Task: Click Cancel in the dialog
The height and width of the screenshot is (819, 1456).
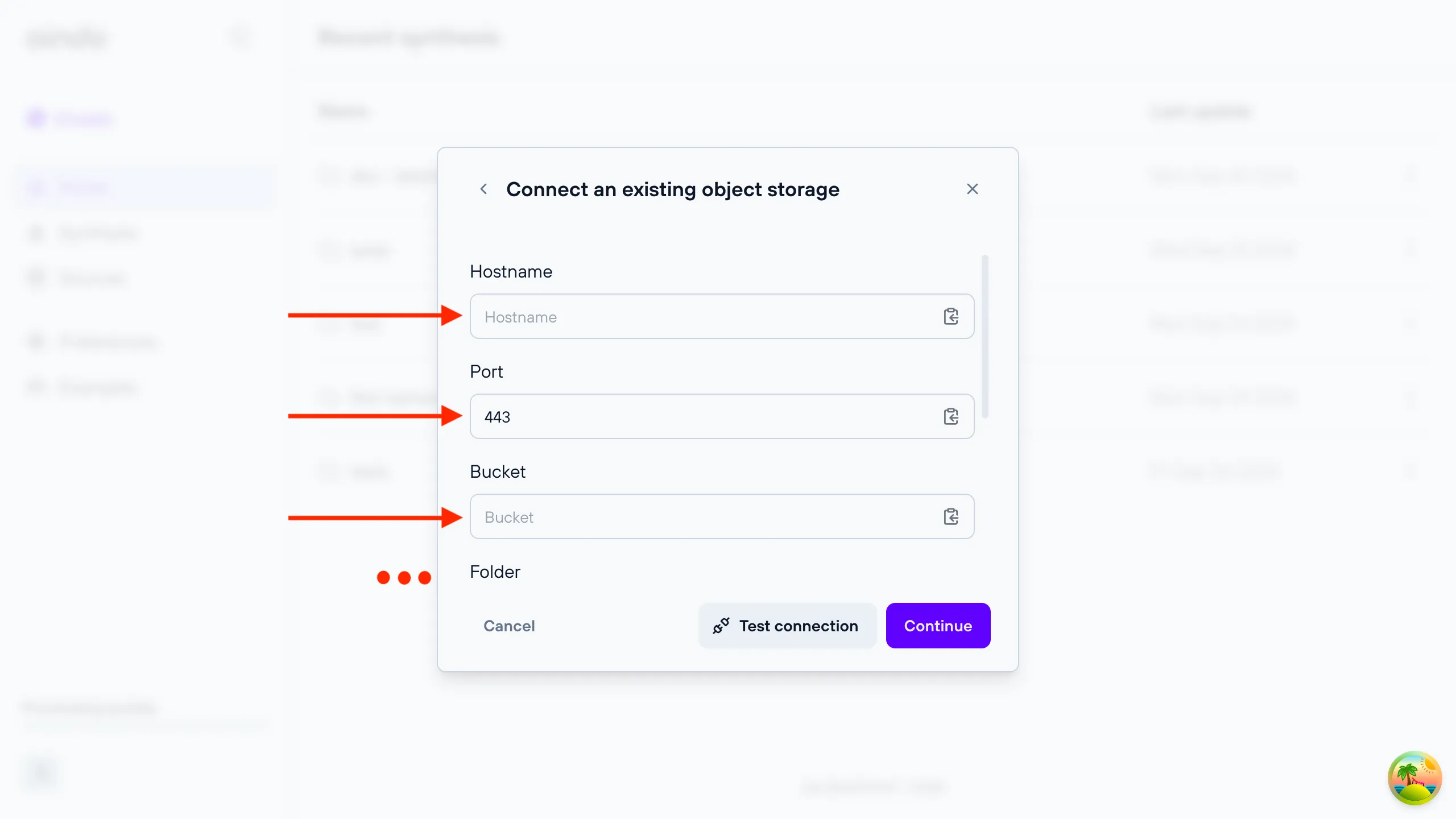Action: click(x=509, y=626)
